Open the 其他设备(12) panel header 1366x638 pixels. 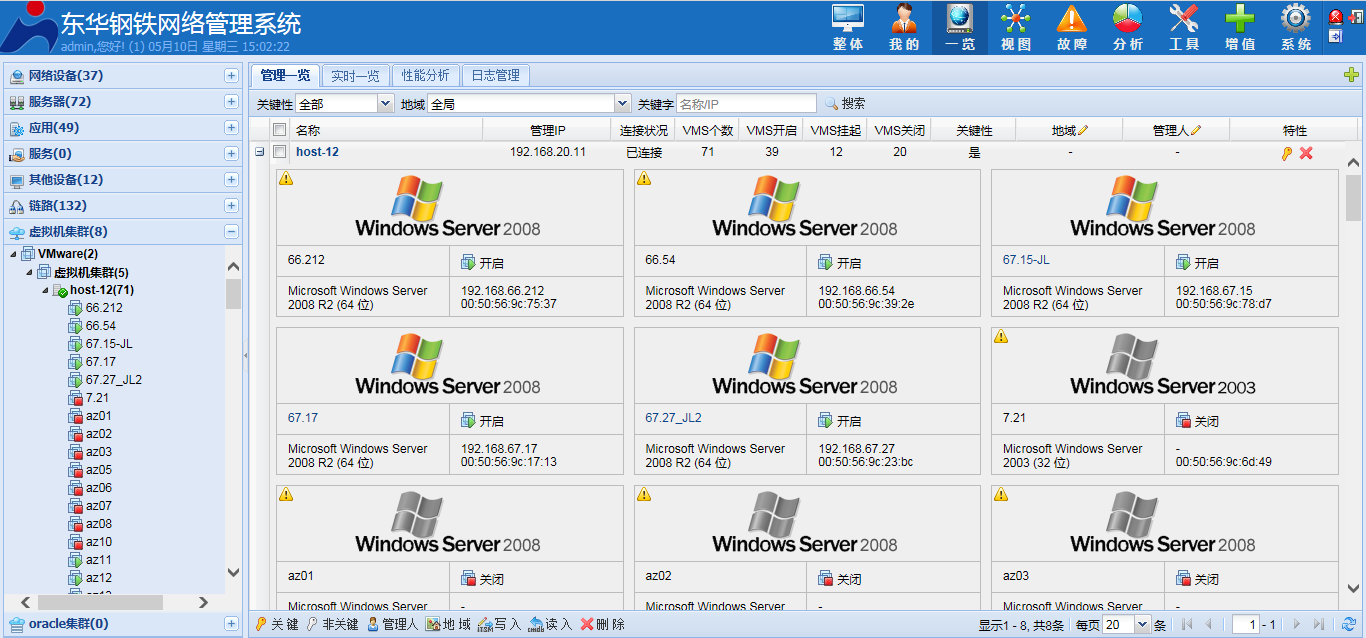(x=123, y=180)
